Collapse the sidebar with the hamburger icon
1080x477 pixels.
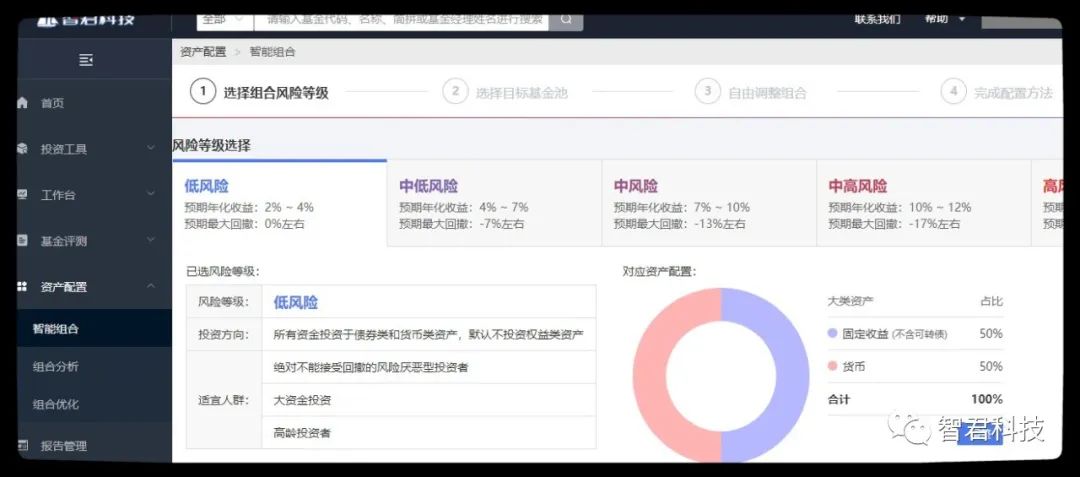86,61
